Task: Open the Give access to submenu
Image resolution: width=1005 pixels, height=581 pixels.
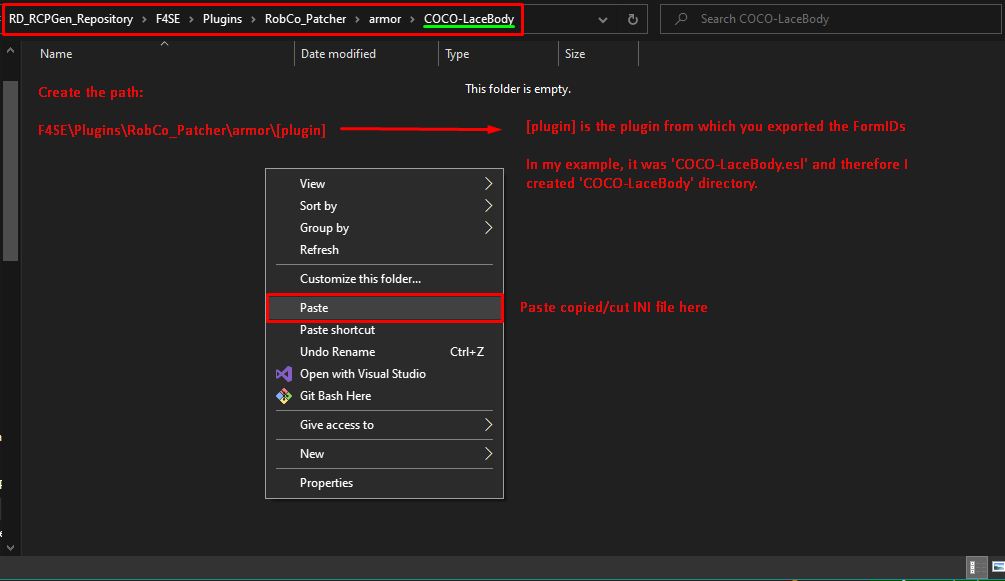Action: click(x=385, y=425)
